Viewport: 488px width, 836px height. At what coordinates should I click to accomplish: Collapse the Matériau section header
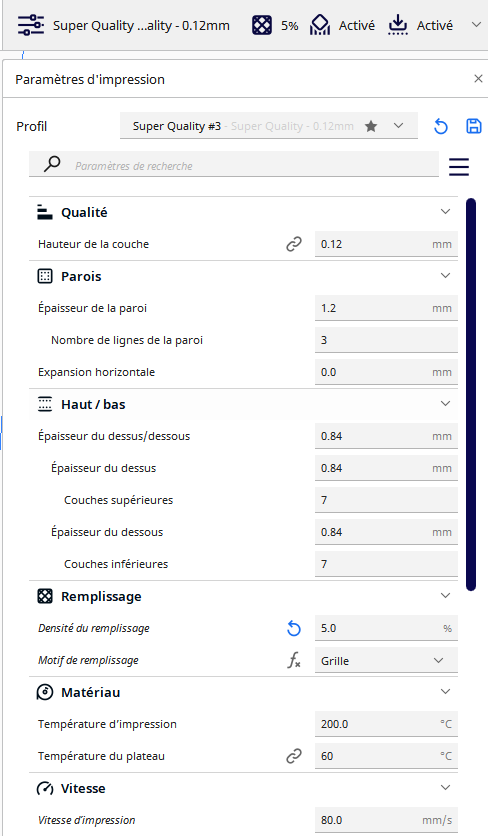243,692
